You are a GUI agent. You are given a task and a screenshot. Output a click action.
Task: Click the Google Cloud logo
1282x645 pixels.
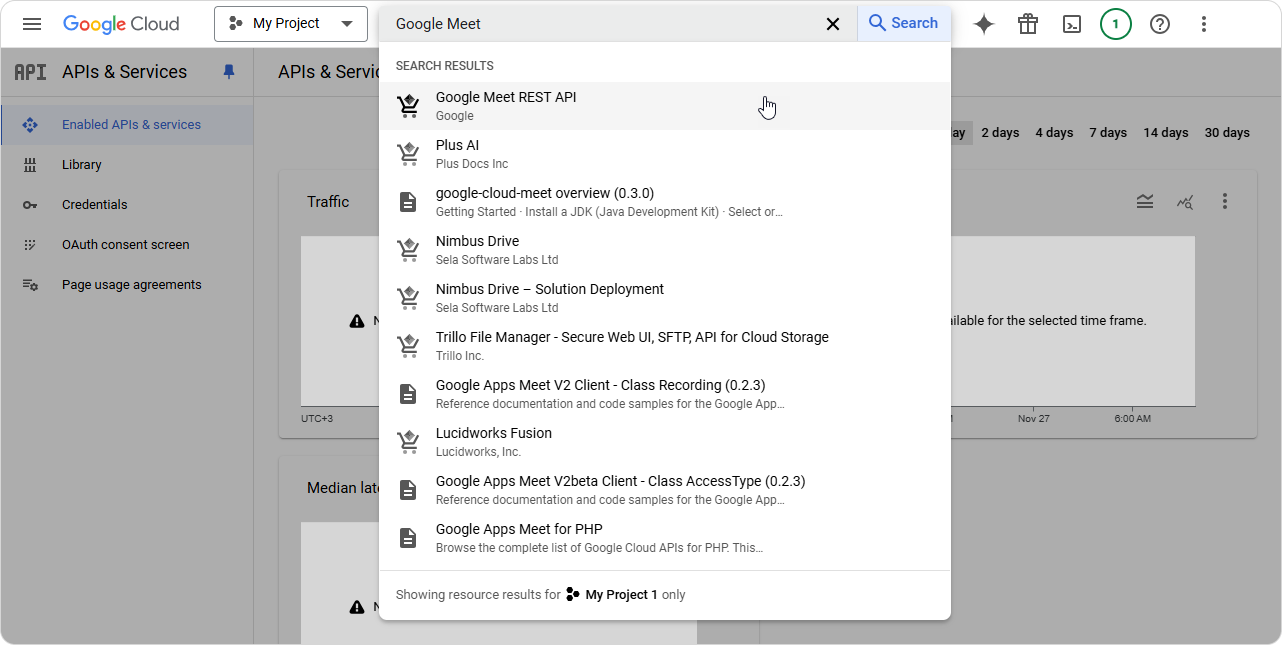tap(121, 24)
